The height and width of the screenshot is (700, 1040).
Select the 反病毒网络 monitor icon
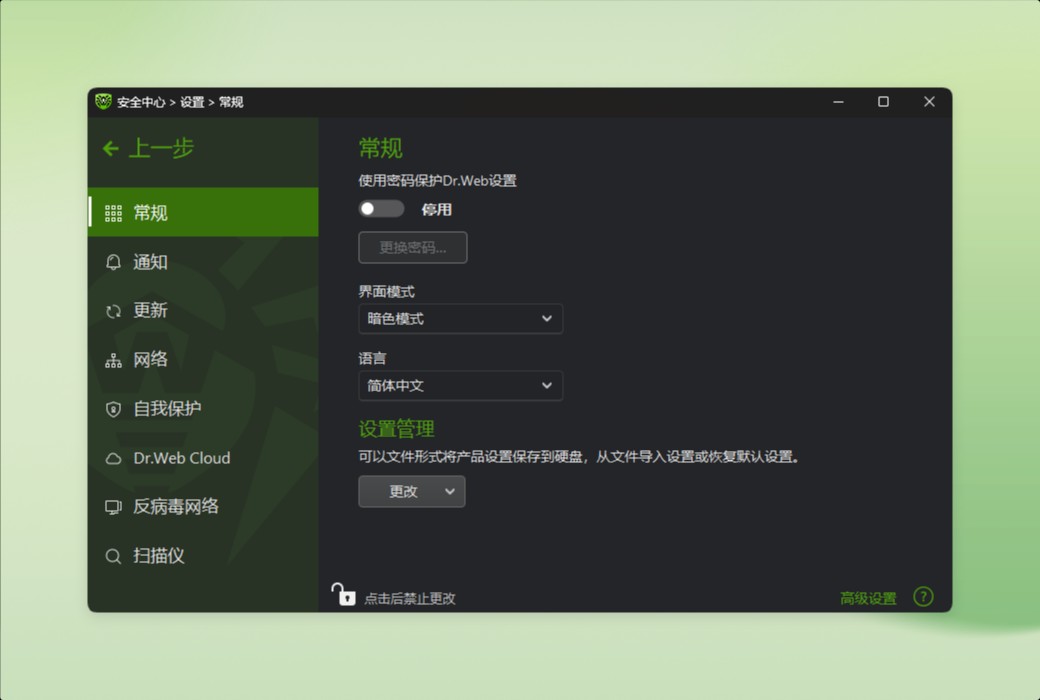113,507
